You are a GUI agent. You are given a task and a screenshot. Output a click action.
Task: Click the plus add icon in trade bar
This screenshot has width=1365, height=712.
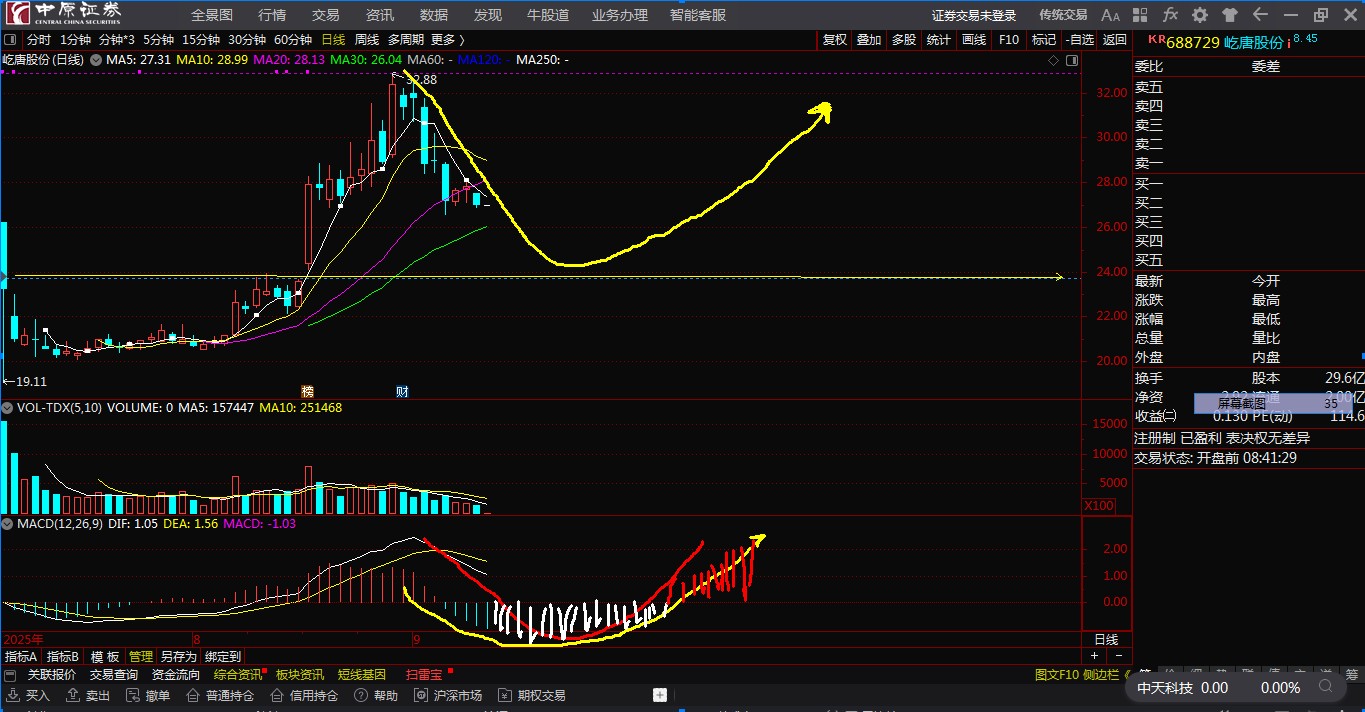660,695
